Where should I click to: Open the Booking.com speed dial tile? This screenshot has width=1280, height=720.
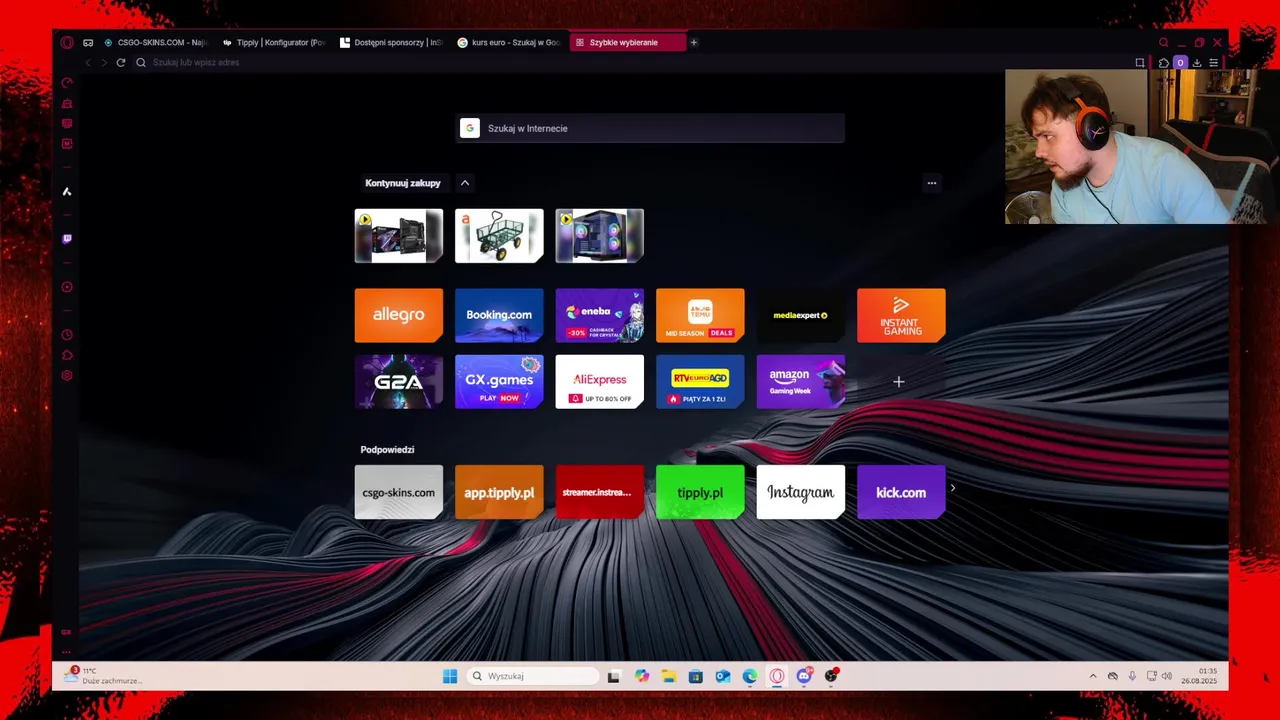[499, 315]
